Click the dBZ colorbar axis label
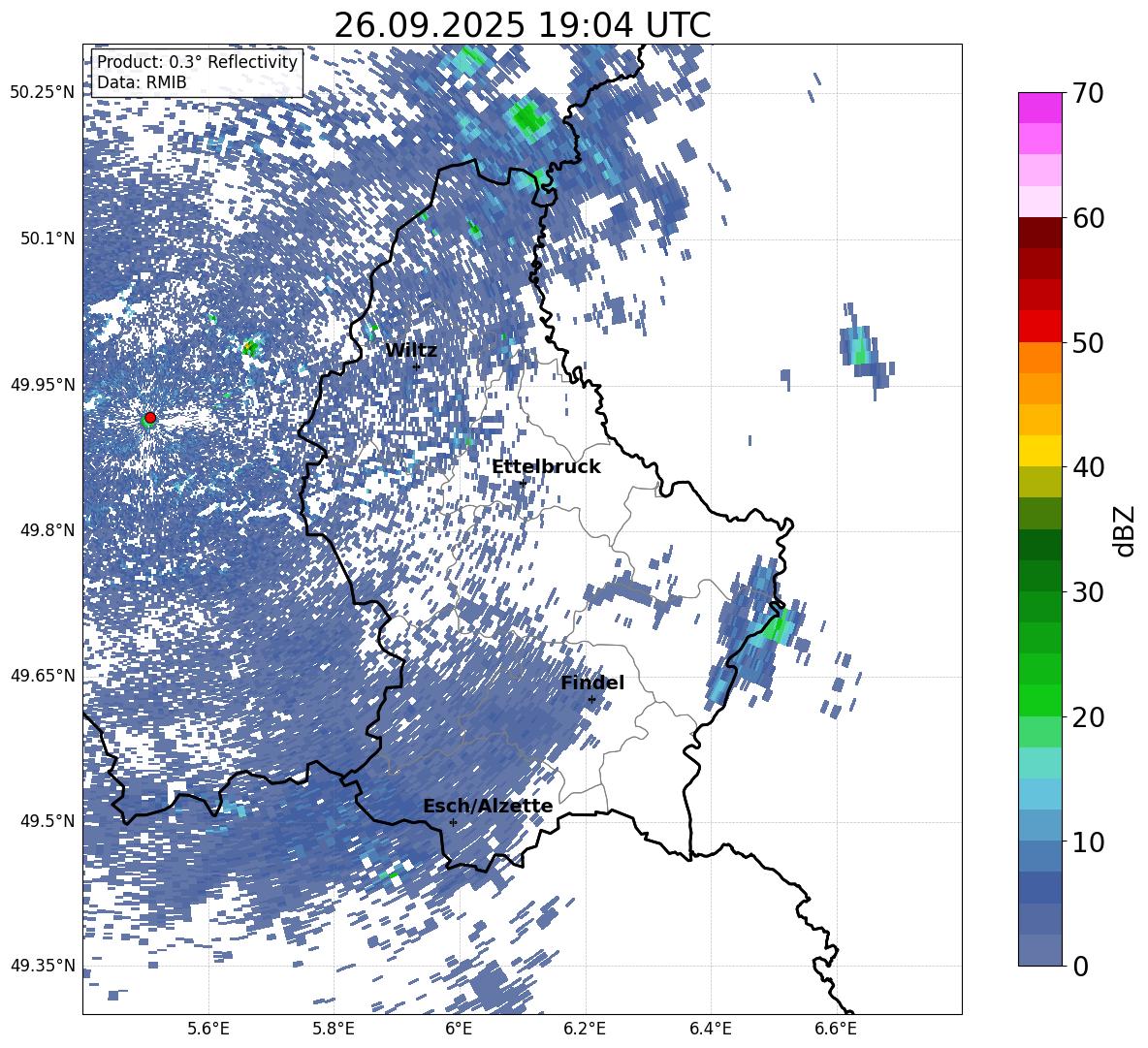1148x1048 pixels. pos(1125,530)
